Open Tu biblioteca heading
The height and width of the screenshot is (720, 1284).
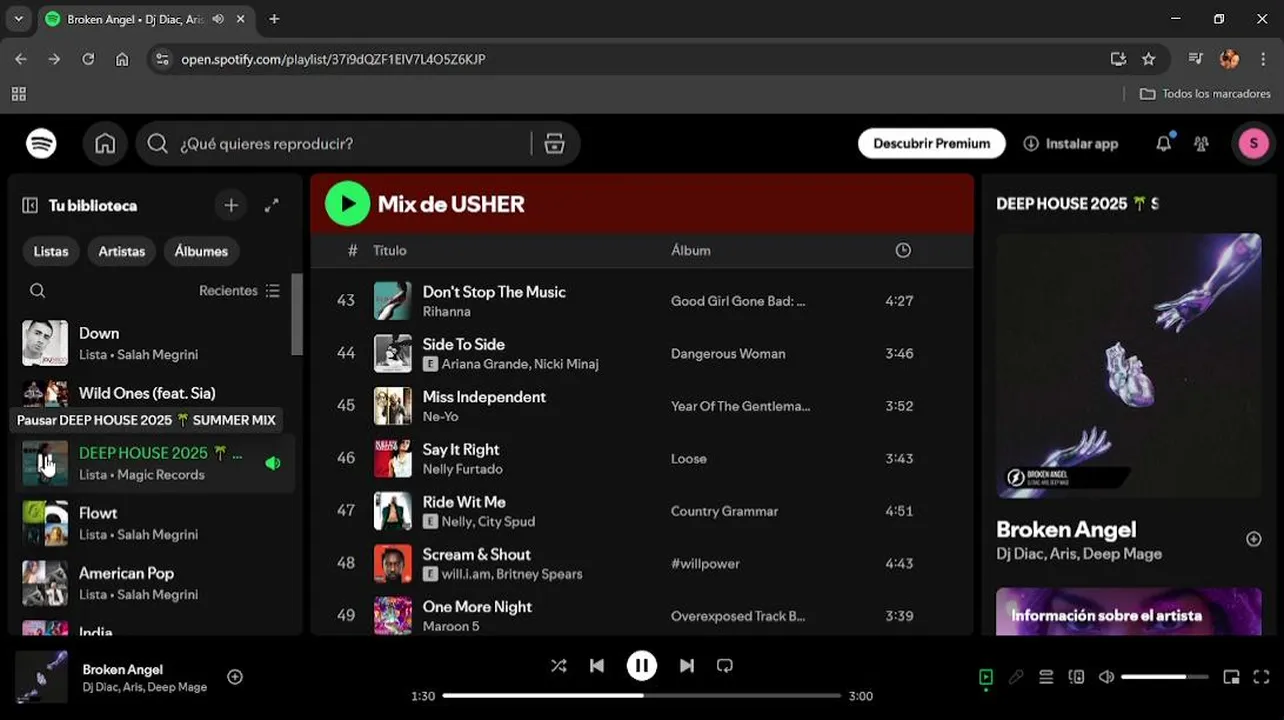click(93, 205)
